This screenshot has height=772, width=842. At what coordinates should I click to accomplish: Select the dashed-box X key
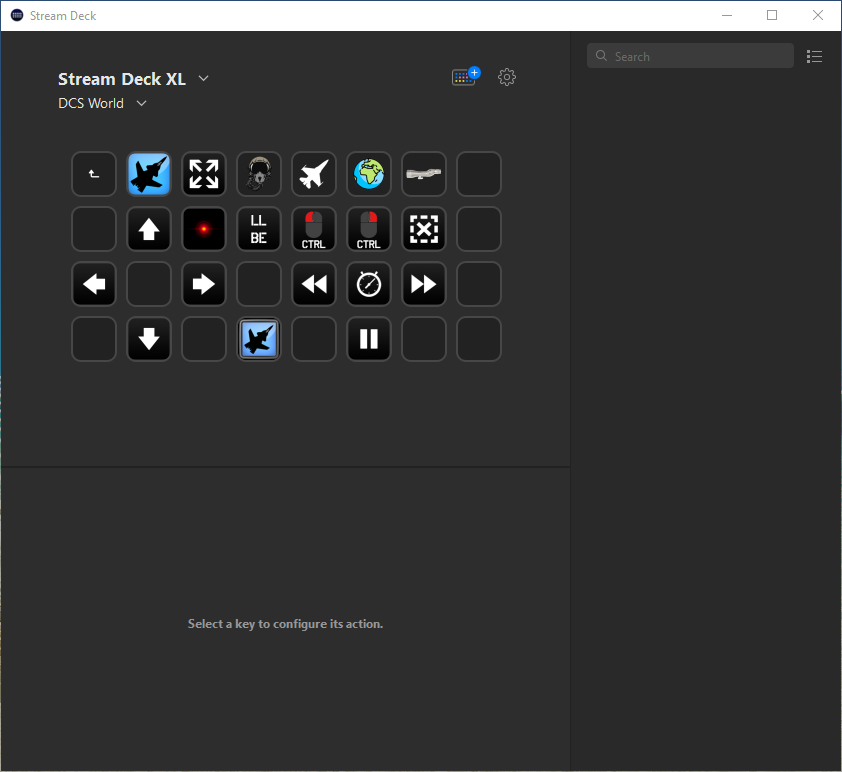[x=424, y=229]
